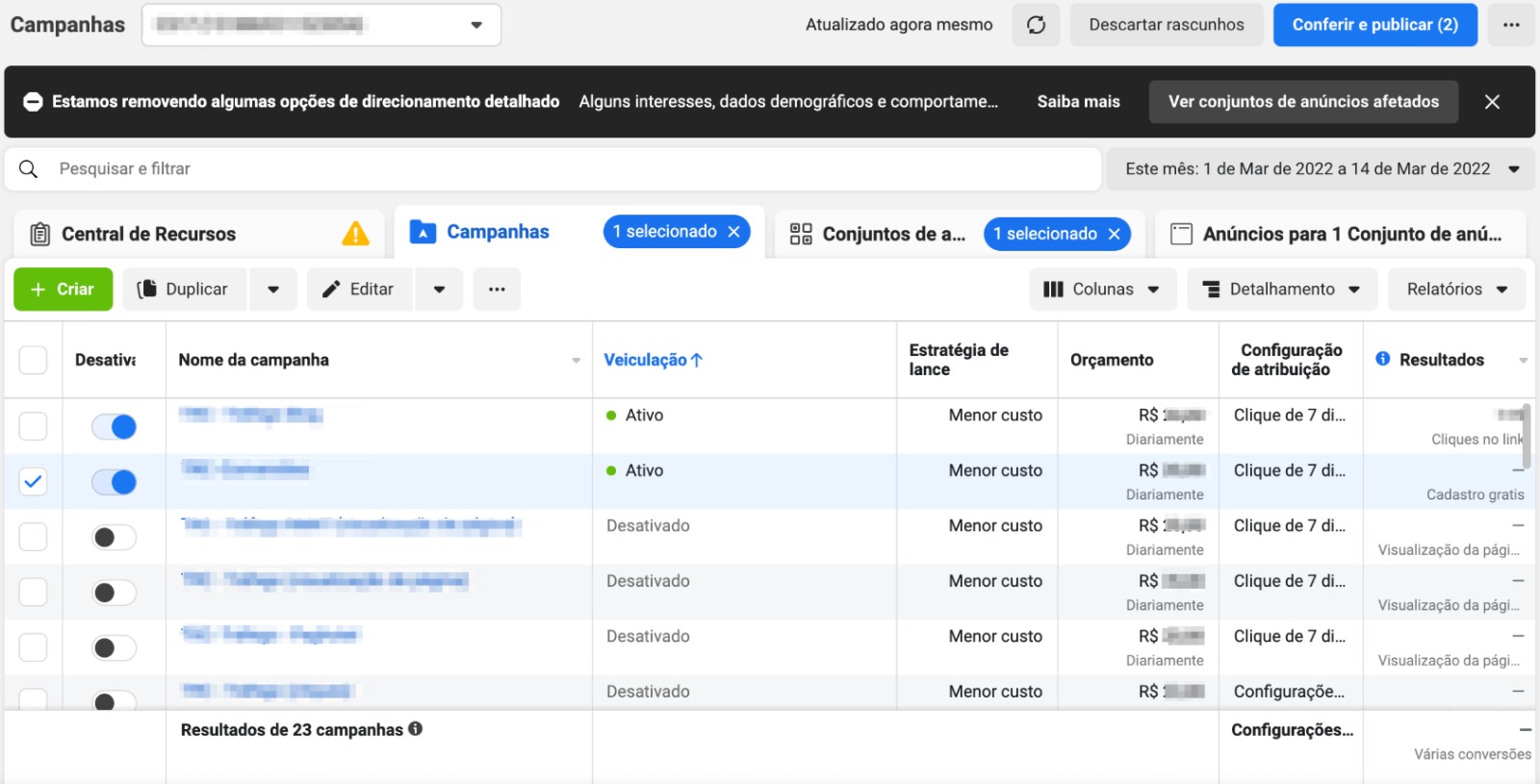The image size is (1540, 784).
Task: Click the info icon next to Resultados de 23 campanhas
Action: pyautogui.click(x=416, y=729)
